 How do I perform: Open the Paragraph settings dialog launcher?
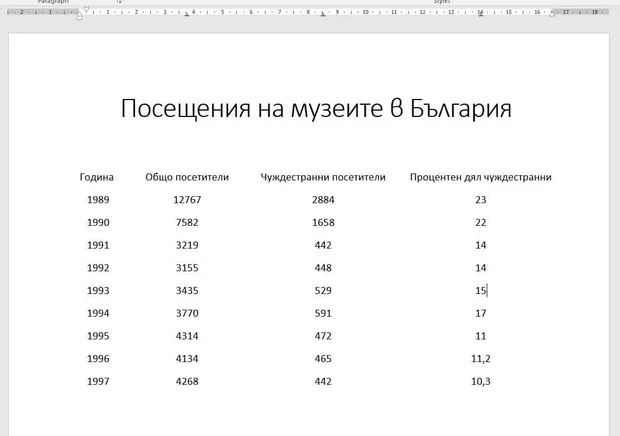pyautogui.click(x=119, y=2)
